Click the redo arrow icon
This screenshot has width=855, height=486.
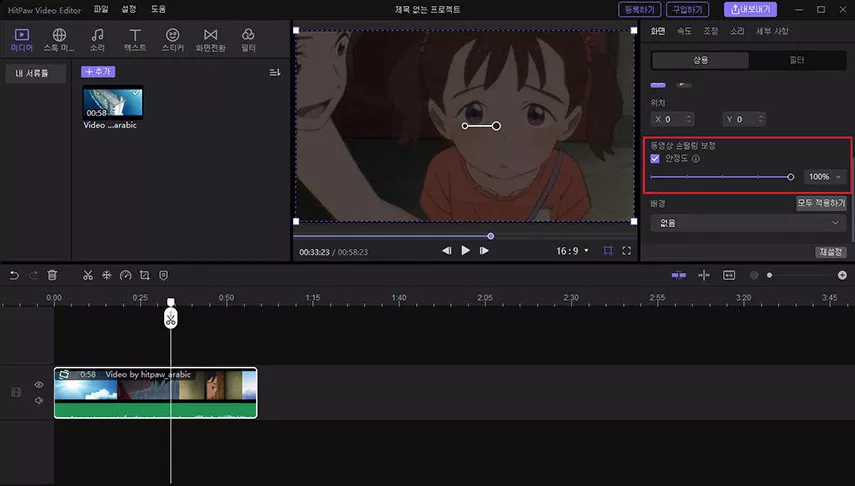(x=33, y=275)
